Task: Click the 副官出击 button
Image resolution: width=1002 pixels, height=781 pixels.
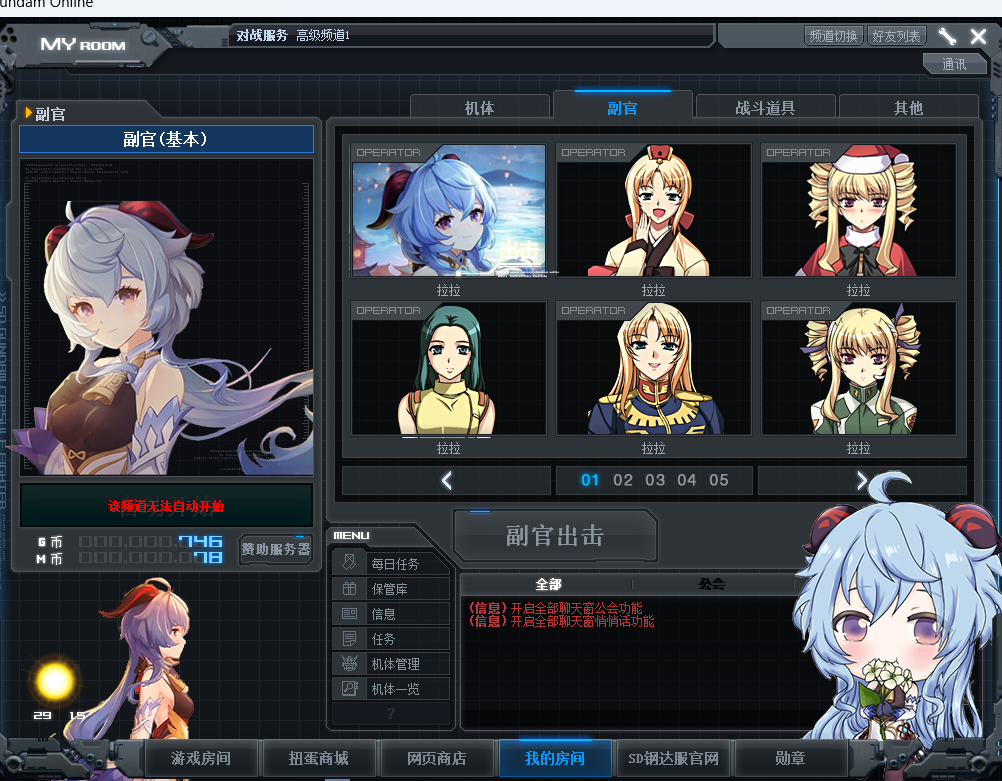Action: [x=555, y=536]
